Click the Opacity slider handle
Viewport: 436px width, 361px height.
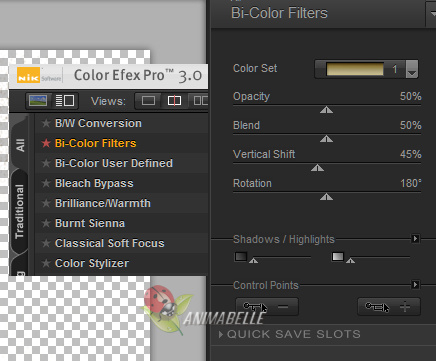[326, 110]
